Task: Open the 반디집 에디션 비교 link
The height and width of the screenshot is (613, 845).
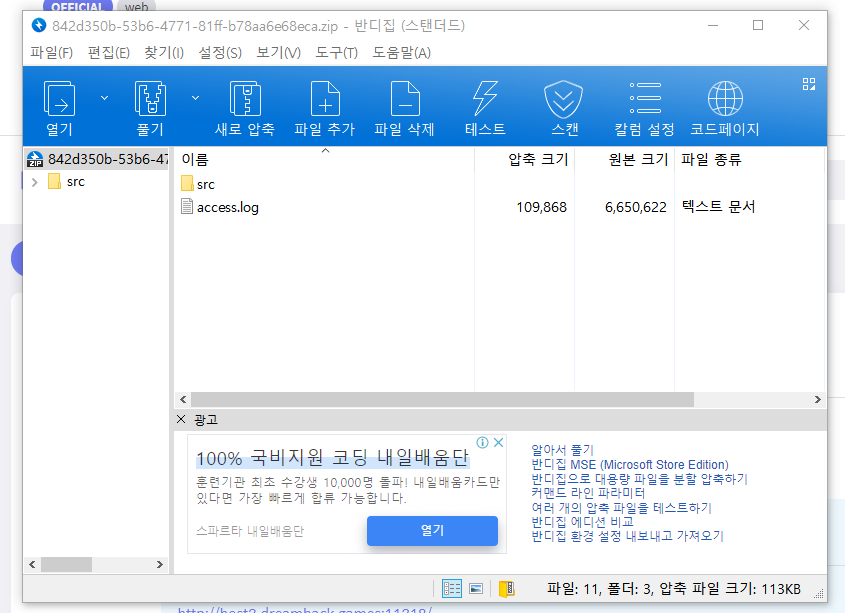Action: click(x=582, y=522)
